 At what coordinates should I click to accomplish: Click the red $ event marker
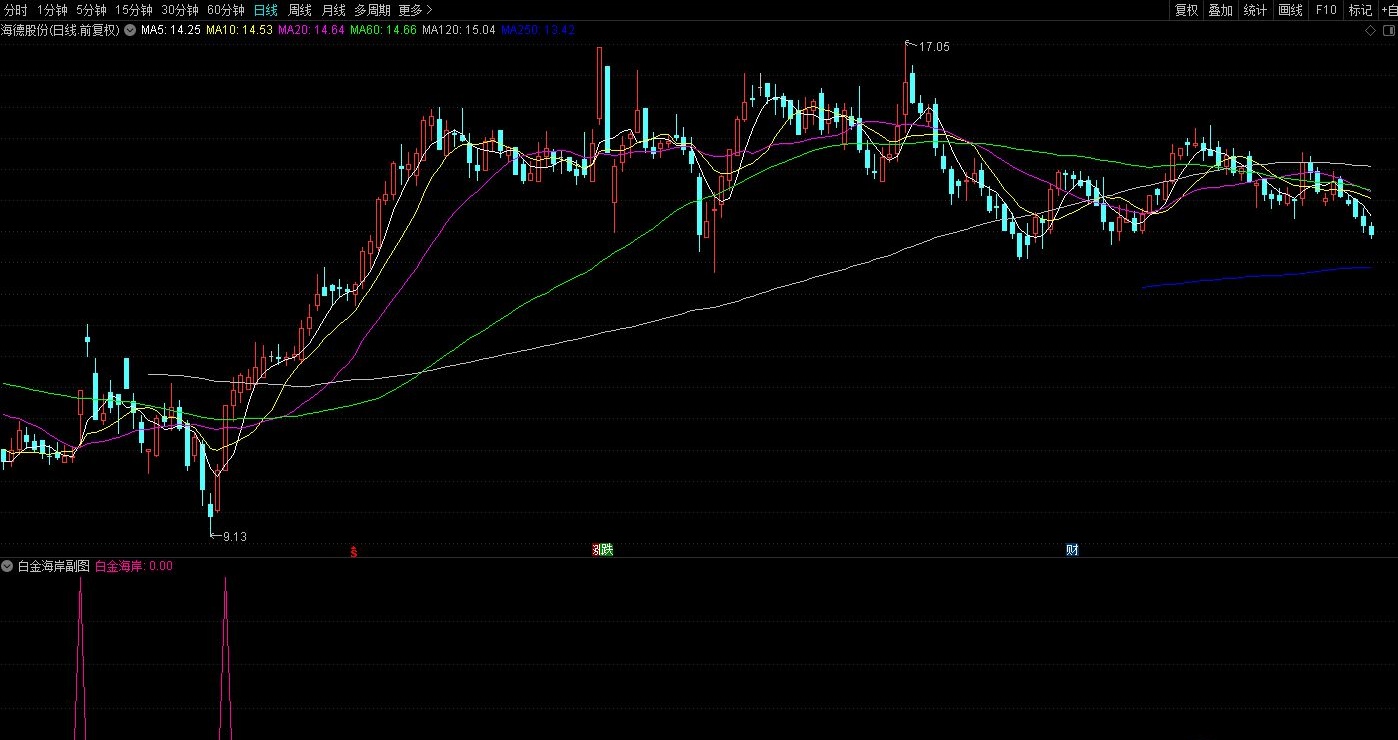coord(354,550)
